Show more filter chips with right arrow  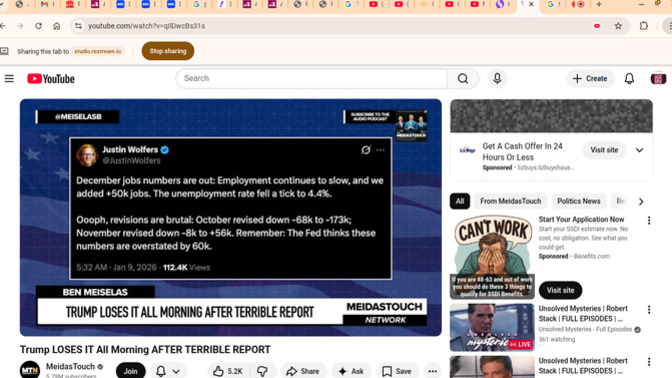pyautogui.click(x=641, y=201)
